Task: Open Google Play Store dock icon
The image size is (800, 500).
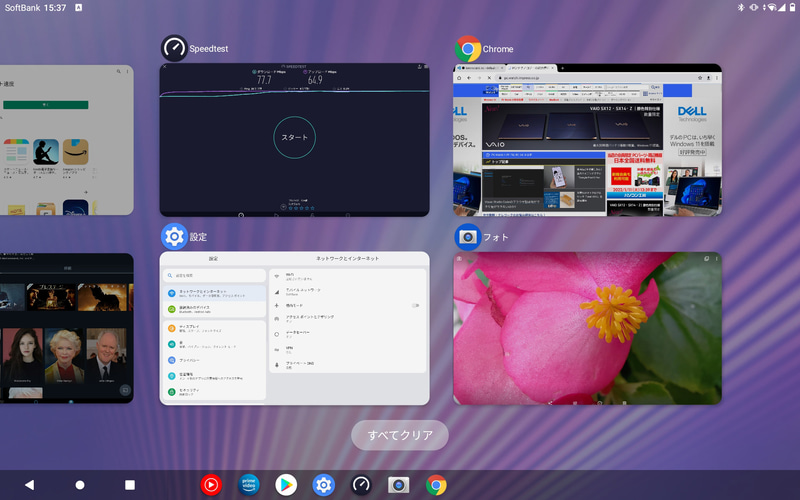Action: pyautogui.click(x=286, y=485)
